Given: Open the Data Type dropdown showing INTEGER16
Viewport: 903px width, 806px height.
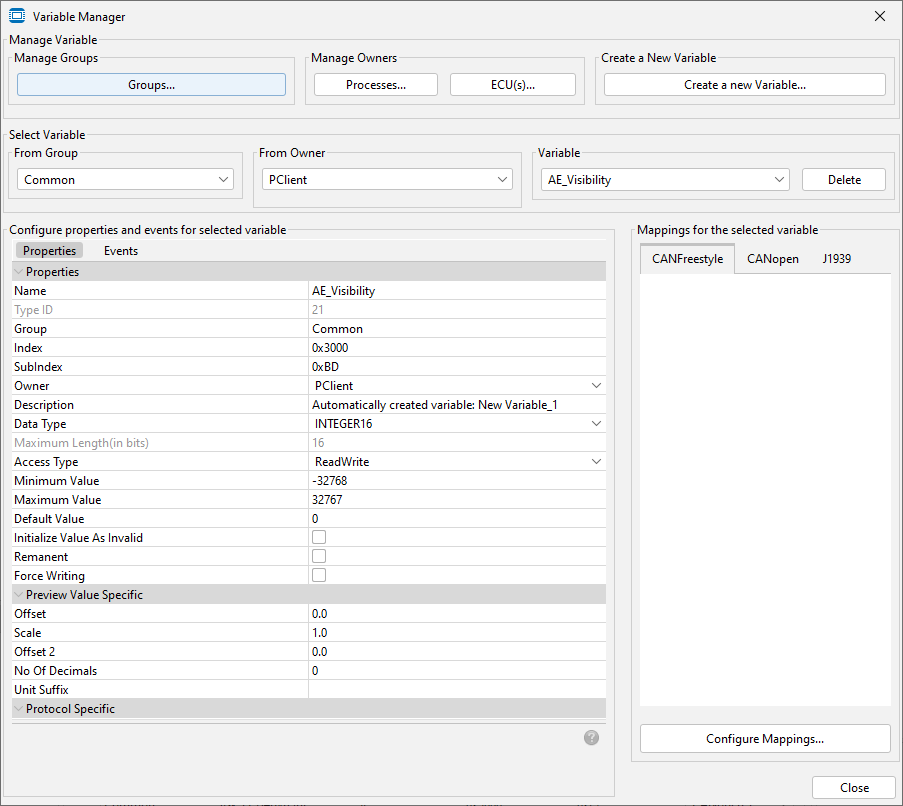Looking at the screenshot, I should click(x=596, y=423).
